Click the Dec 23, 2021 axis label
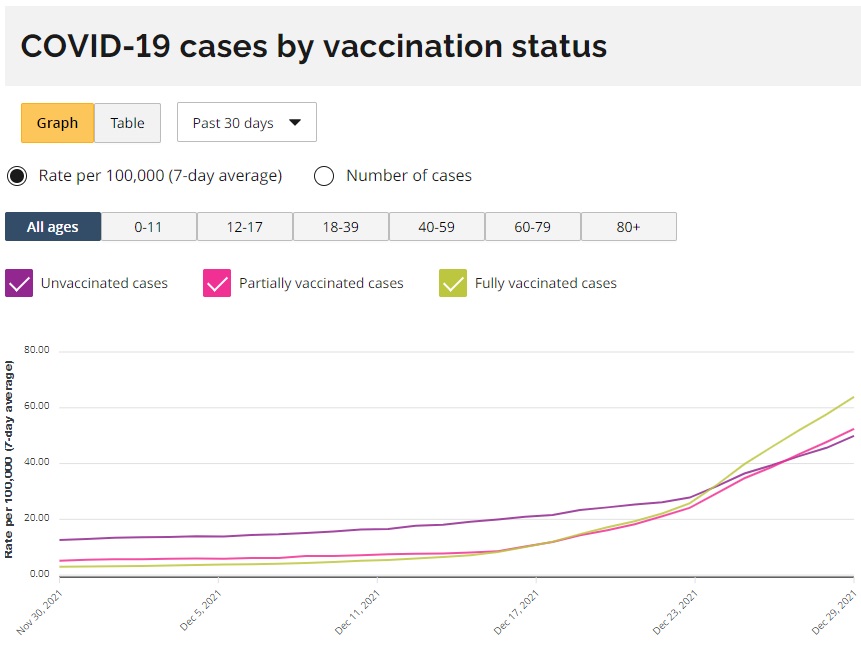 675,613
